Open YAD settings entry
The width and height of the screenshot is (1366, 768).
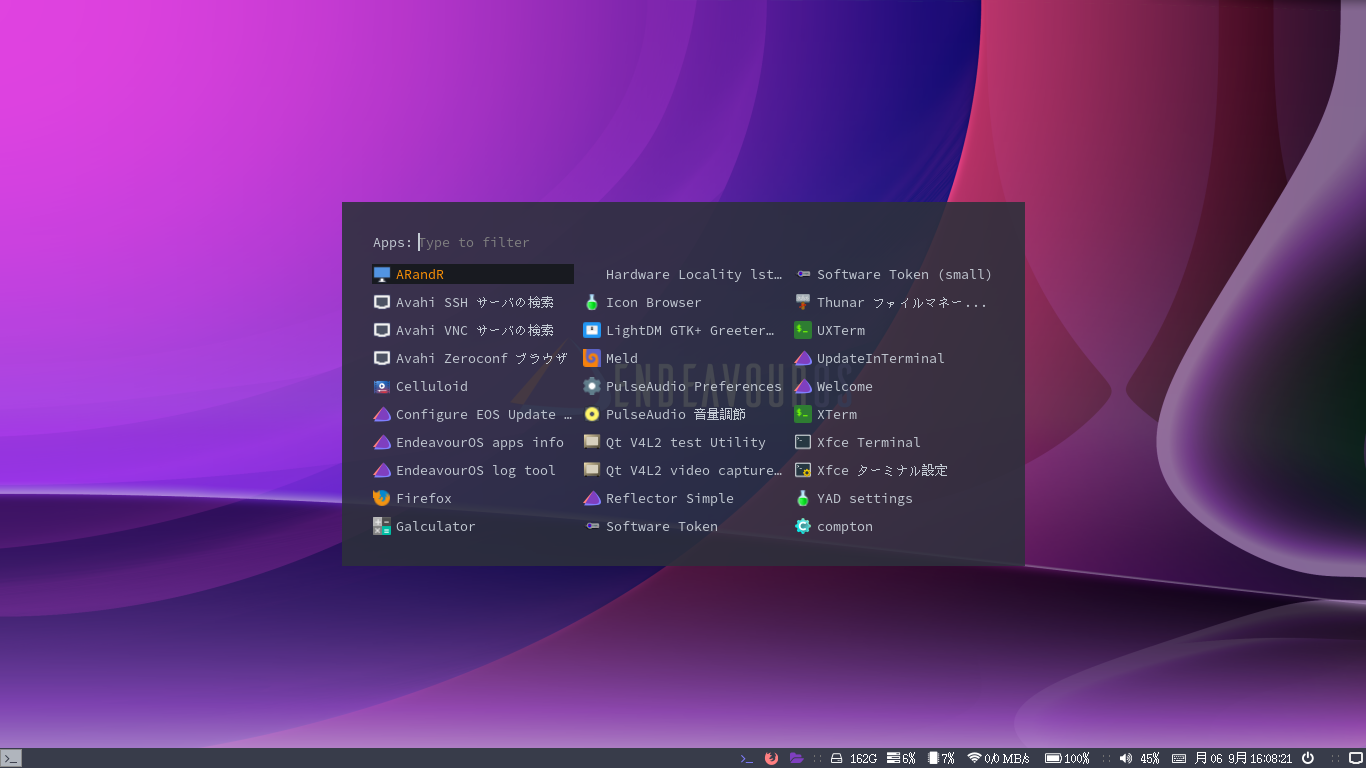tap(895, 498)
